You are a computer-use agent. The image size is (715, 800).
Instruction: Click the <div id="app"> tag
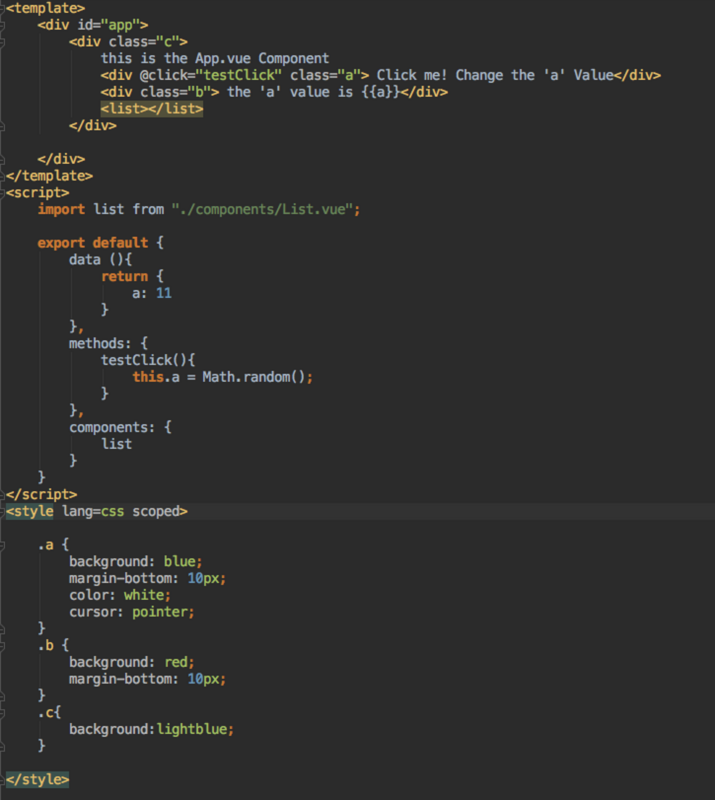point(93,25)
